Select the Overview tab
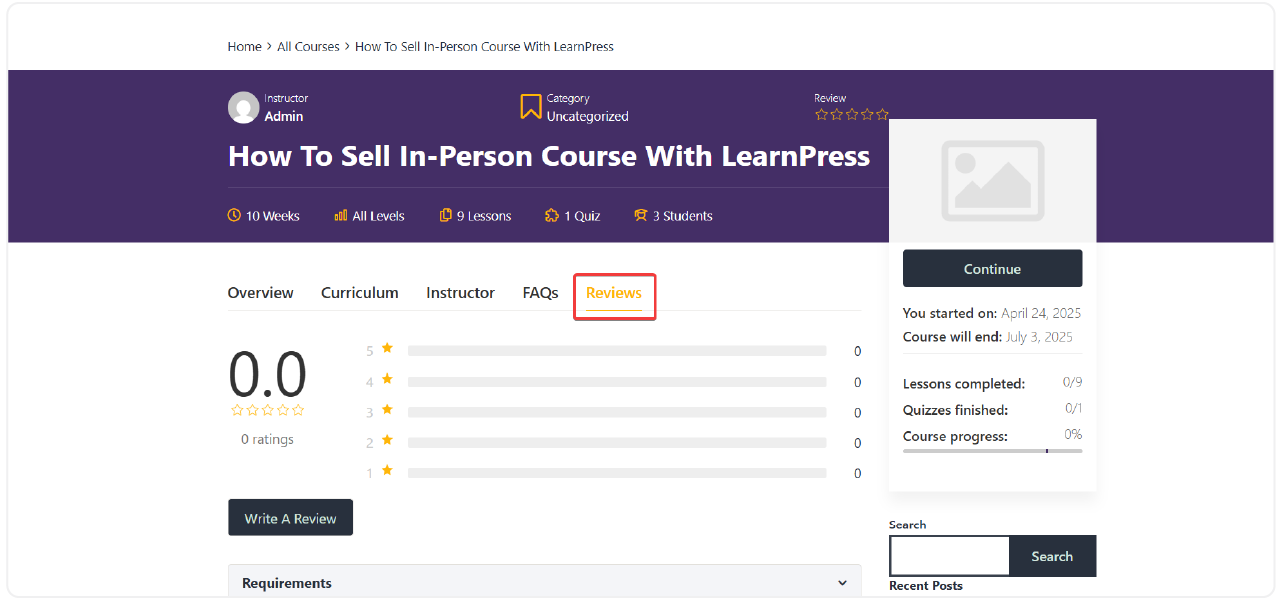The image size is (1281, 600). click(x=260, y=292)
